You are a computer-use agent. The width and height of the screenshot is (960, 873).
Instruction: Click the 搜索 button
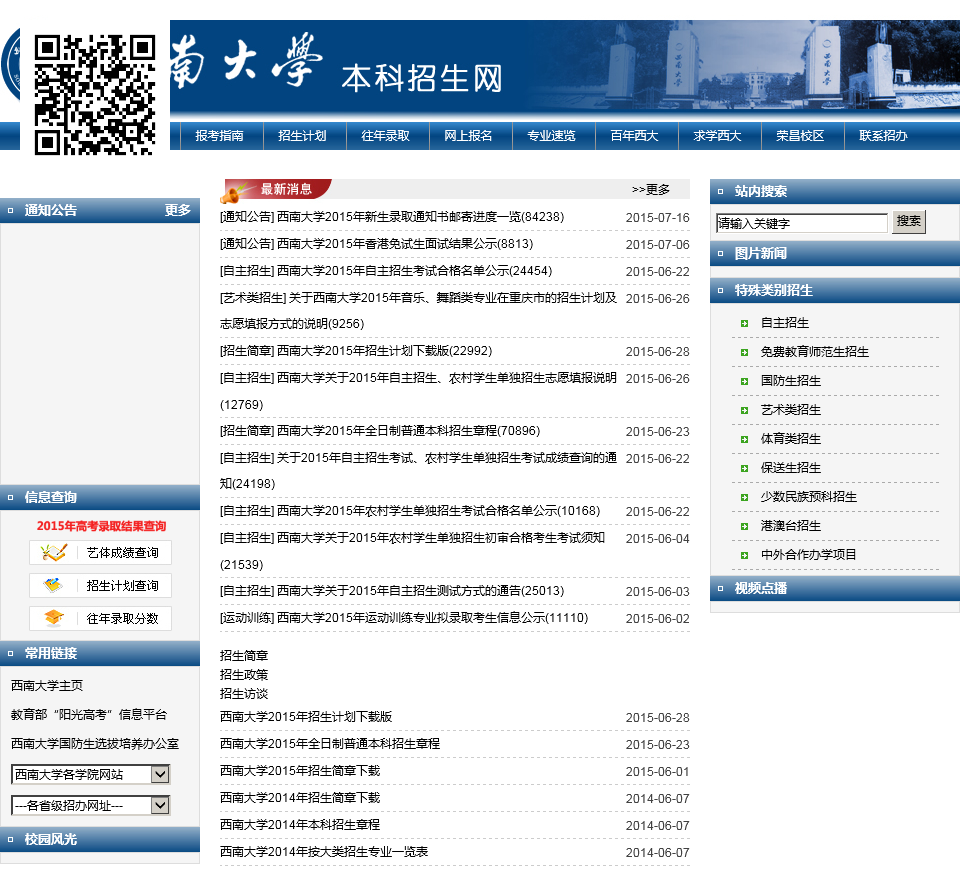pos(909,222)
